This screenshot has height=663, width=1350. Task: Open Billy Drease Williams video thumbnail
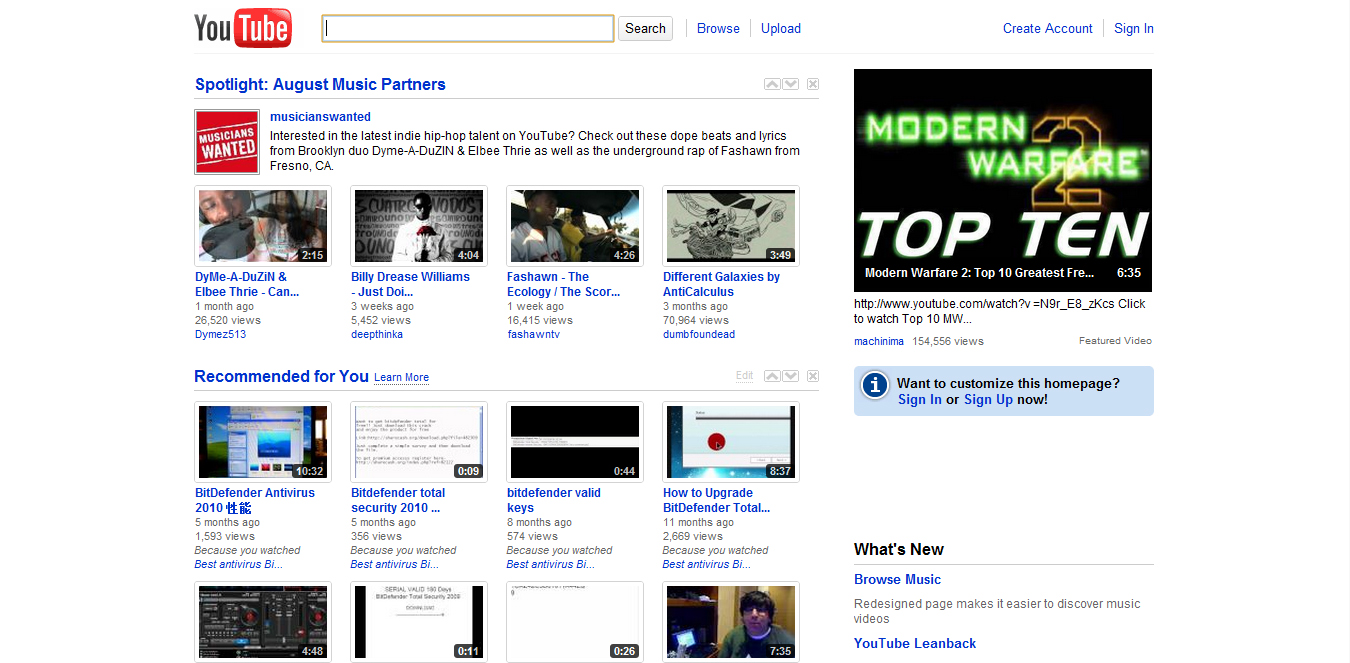pos(419,226)
